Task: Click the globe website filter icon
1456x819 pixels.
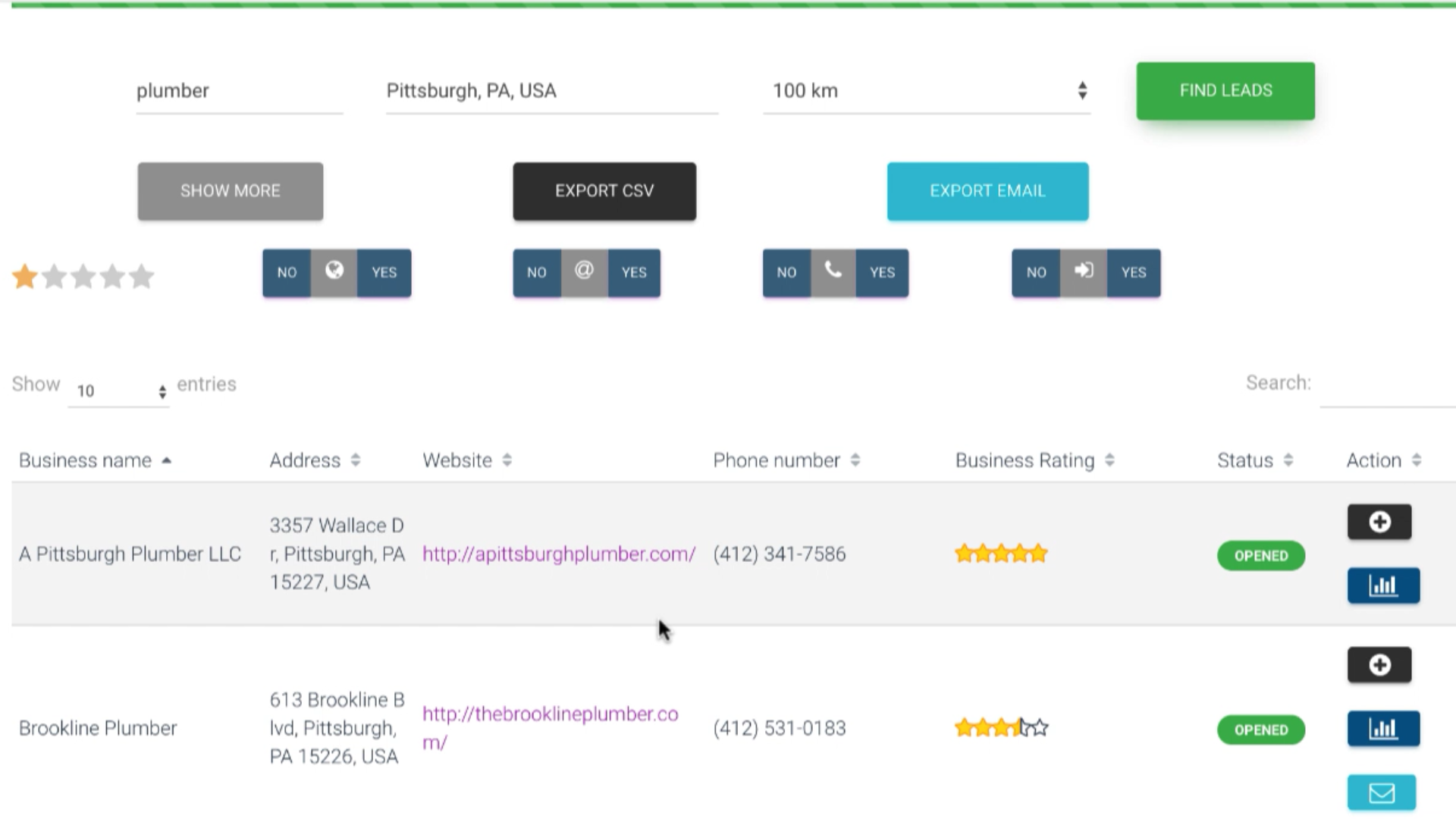Action: pyautogui.click(x=334, y=271)
